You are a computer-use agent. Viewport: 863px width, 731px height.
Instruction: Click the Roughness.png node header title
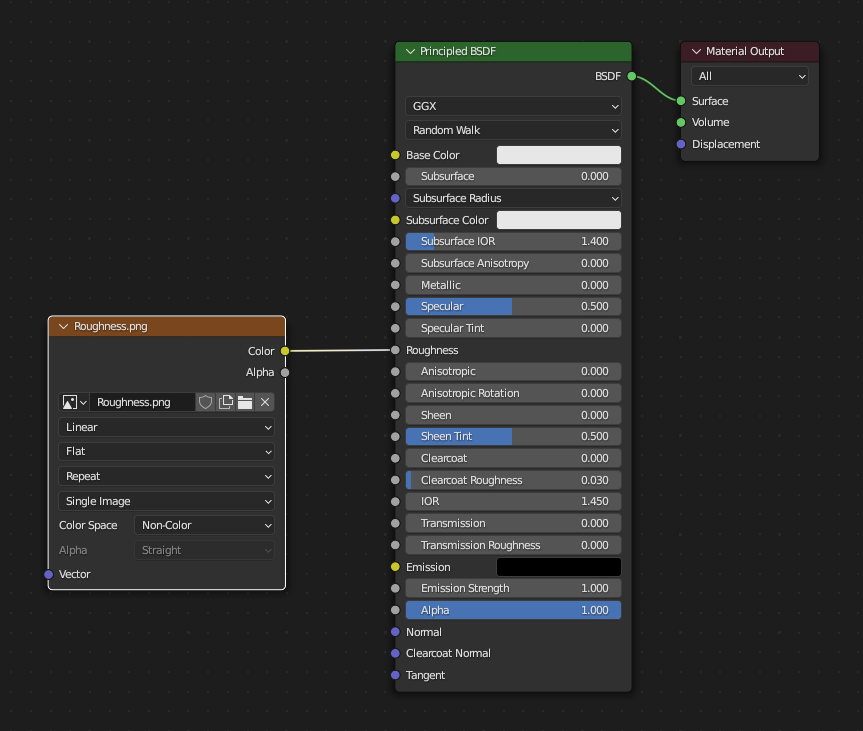111,326
